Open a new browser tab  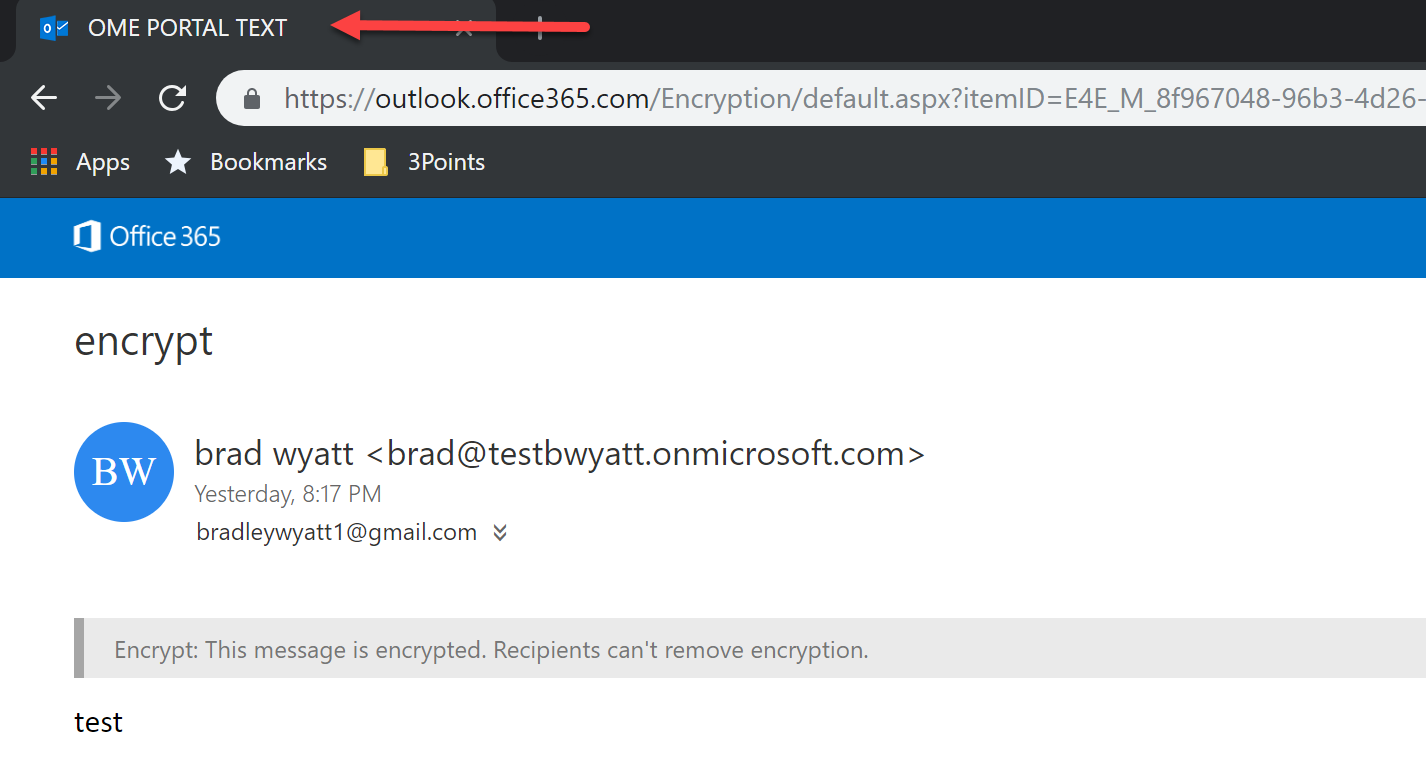(540, 28)
